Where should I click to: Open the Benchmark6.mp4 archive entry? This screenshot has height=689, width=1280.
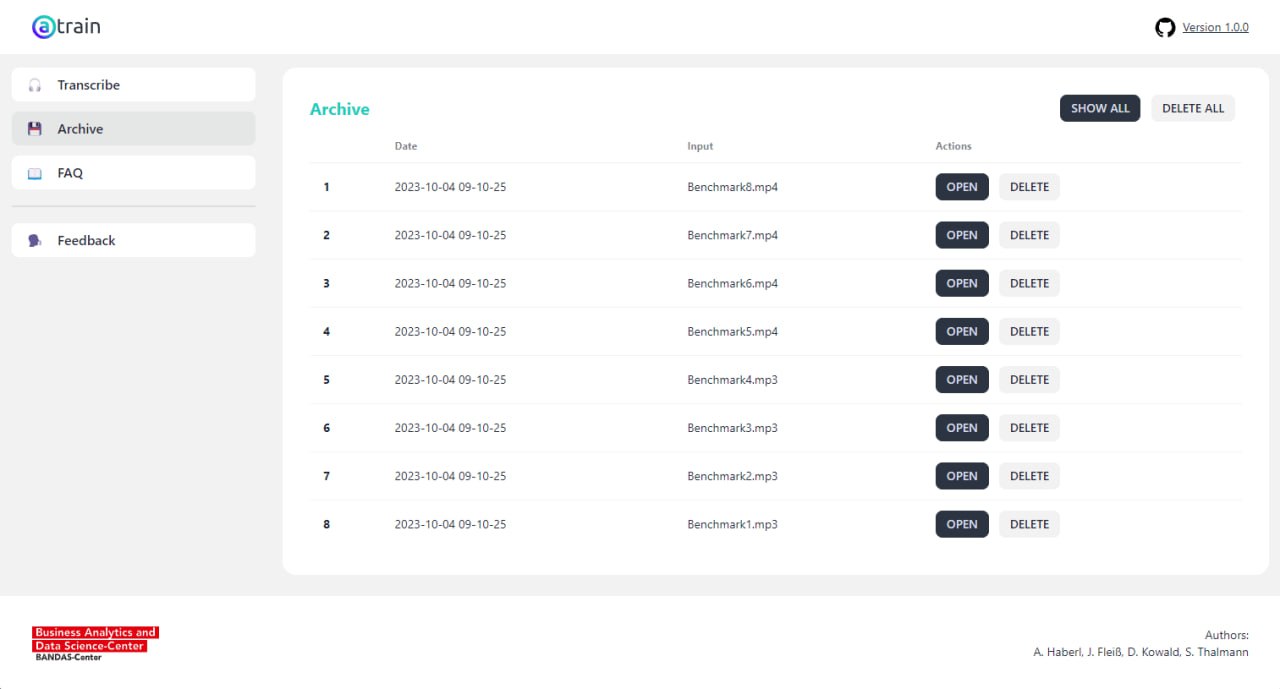point(962,283)
